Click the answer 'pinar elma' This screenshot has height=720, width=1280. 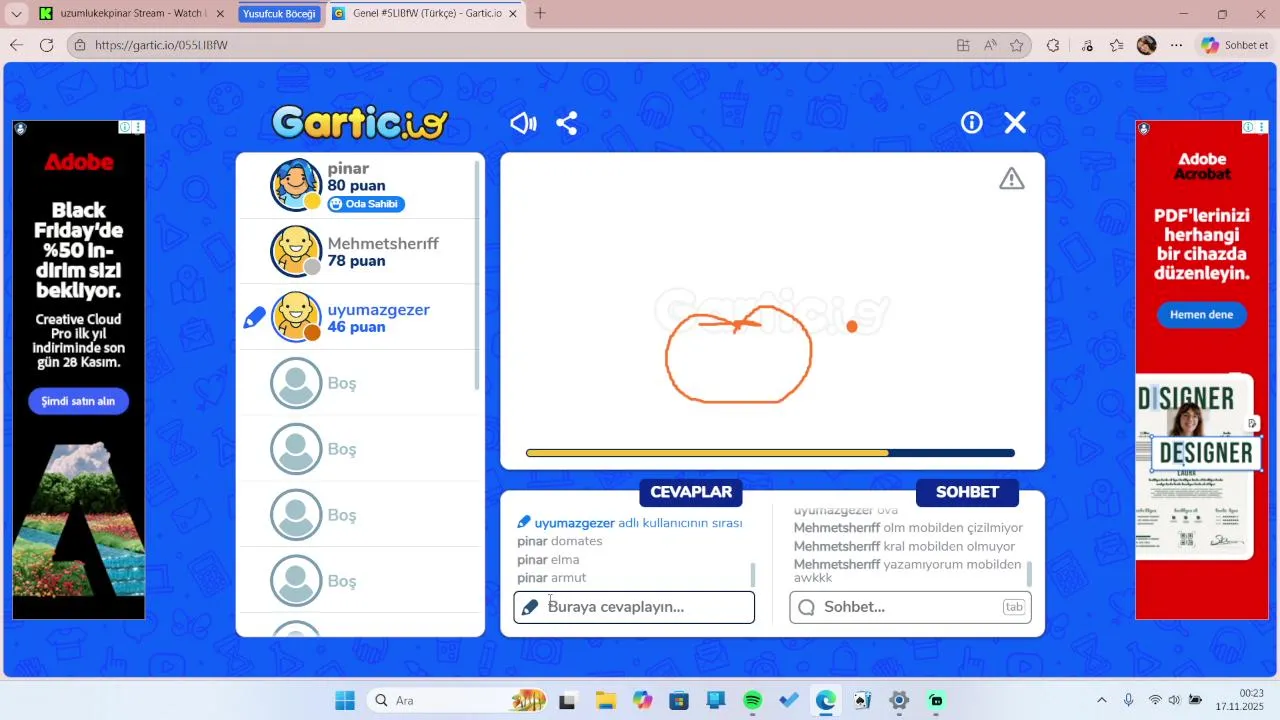click(x=548, y=560)
